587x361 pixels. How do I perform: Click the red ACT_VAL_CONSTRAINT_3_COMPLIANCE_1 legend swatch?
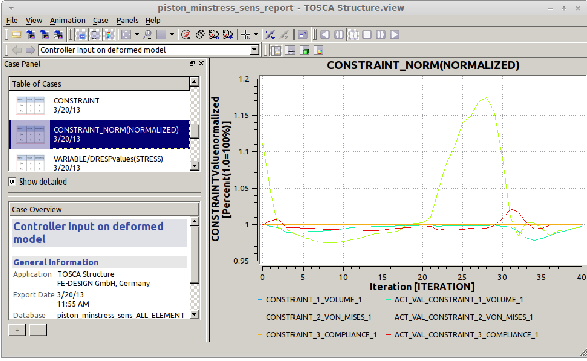(x=389, y=334)
